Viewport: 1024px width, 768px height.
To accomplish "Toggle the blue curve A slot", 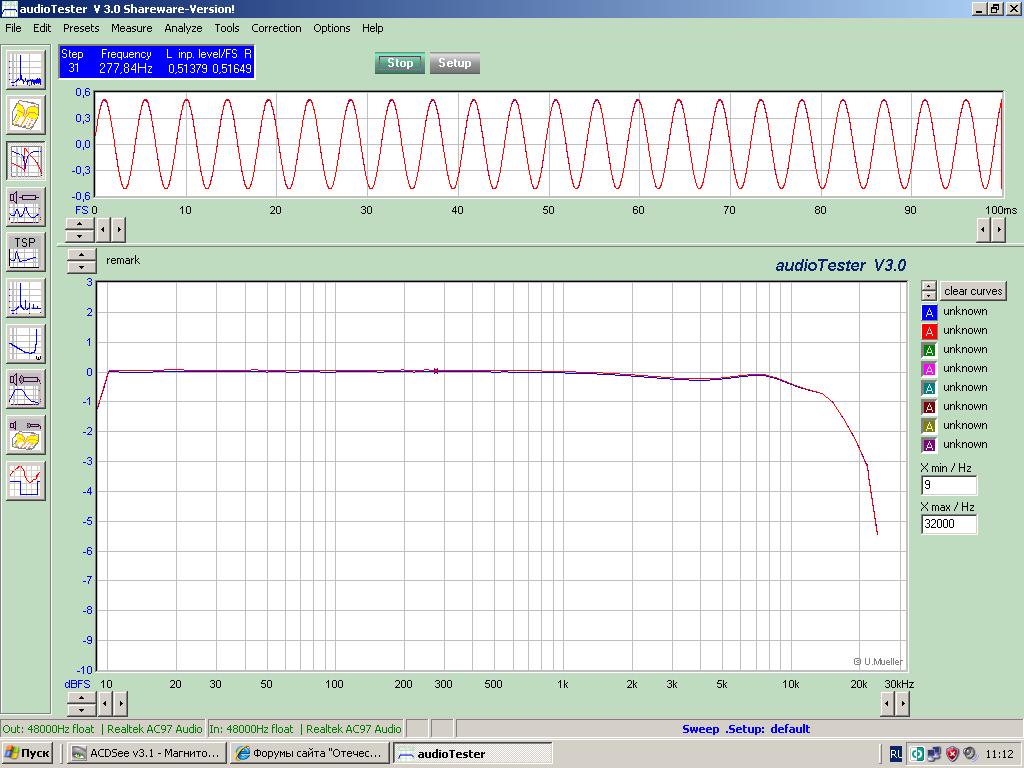I will (929, 312).
